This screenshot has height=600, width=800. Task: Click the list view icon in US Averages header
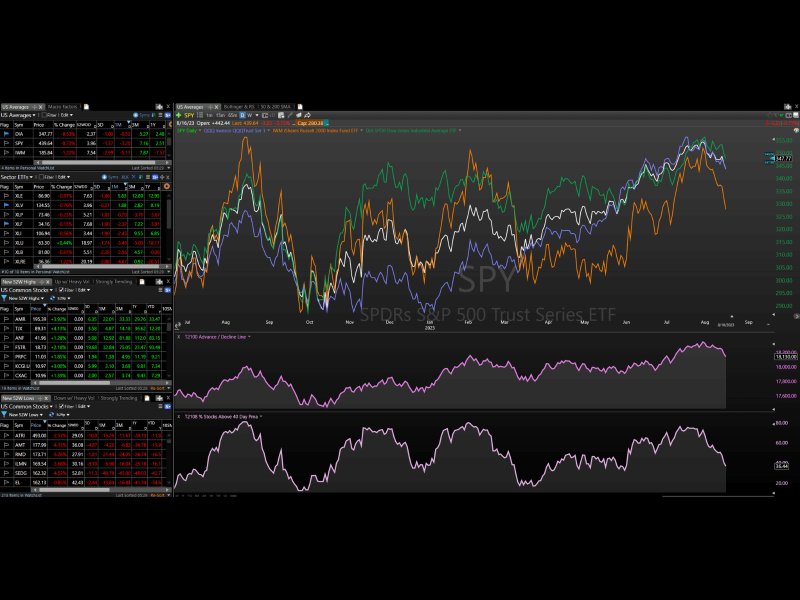coord(160,115)
